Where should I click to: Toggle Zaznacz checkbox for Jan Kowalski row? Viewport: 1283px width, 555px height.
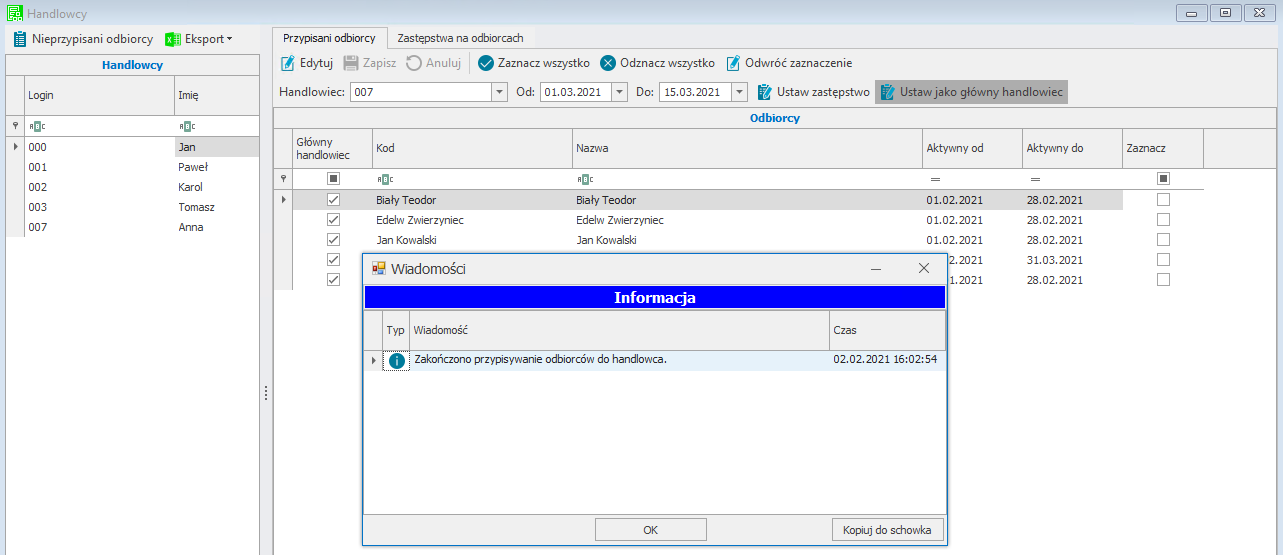pyautogui.click(x=1163, y=240)
